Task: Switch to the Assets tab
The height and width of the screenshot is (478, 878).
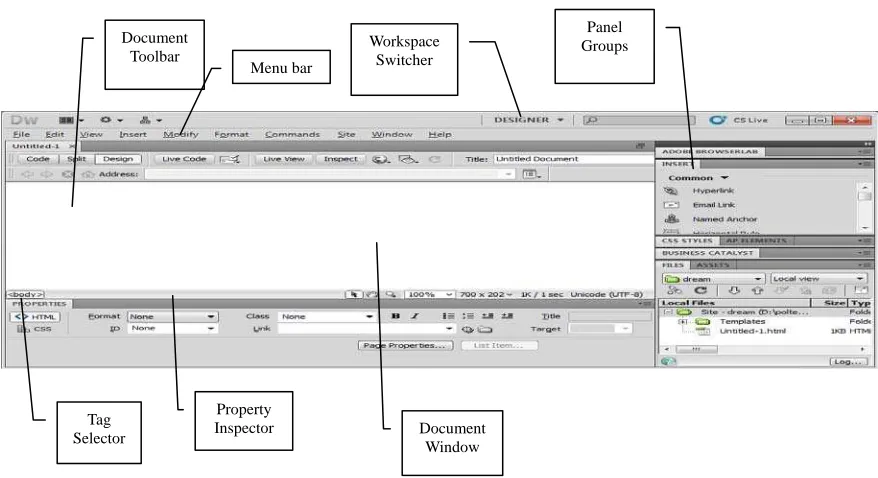Action: [712, 265]
